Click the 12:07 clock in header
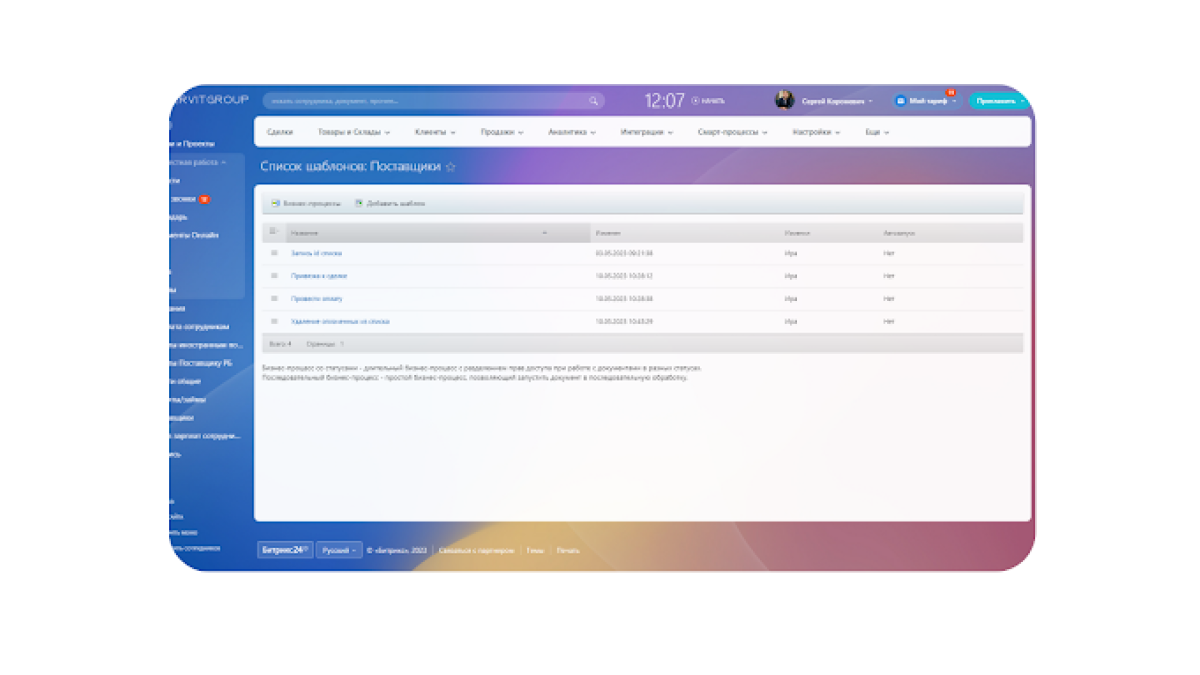This screenshot has height=675, width=1200. pyautogui.click(x=664, y=101)
